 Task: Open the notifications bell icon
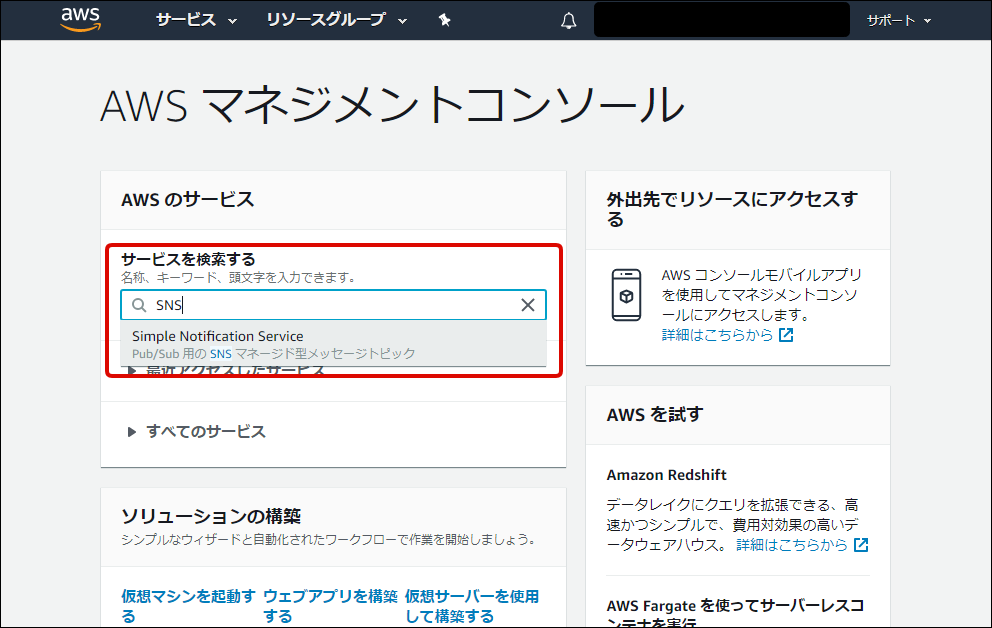tap(569, 21)
